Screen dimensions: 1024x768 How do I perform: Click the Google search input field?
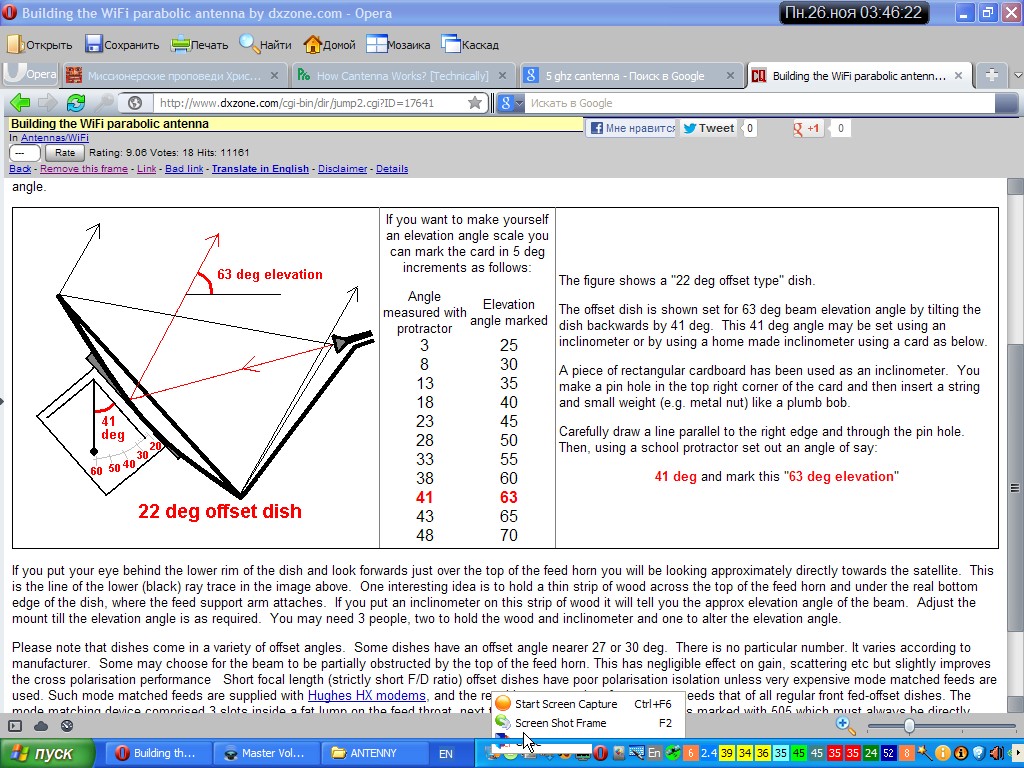761,103
